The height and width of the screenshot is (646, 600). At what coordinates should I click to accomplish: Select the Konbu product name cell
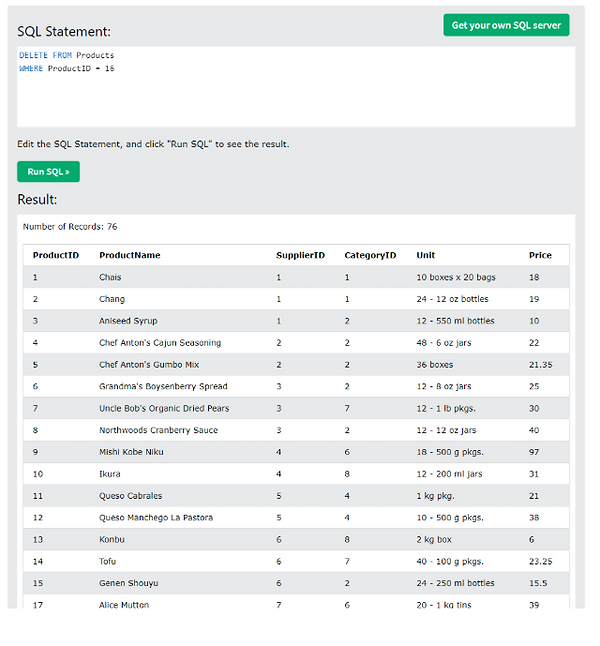(112, 539)
